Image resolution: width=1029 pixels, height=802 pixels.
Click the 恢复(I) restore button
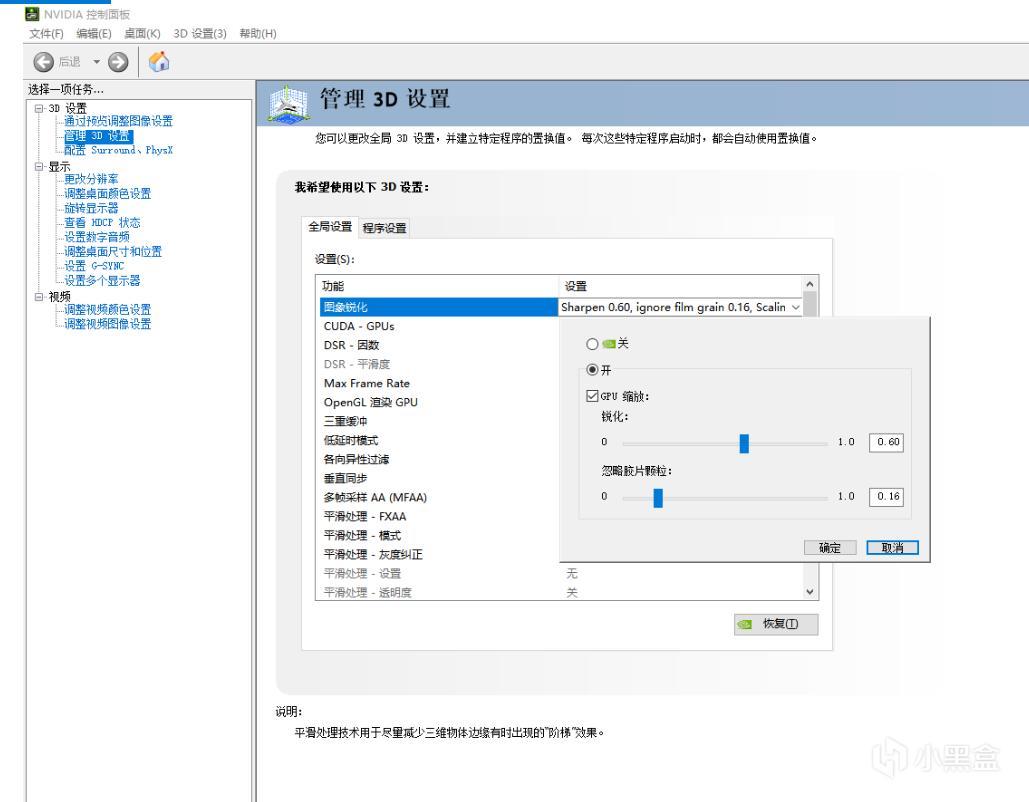pyautogui.click(x=776, y=624)
